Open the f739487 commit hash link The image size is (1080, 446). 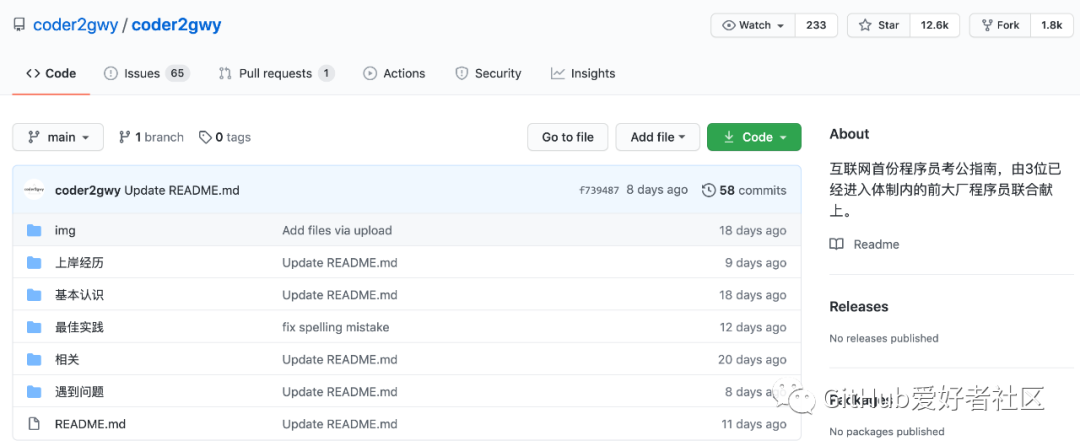[x=599, y=190]
